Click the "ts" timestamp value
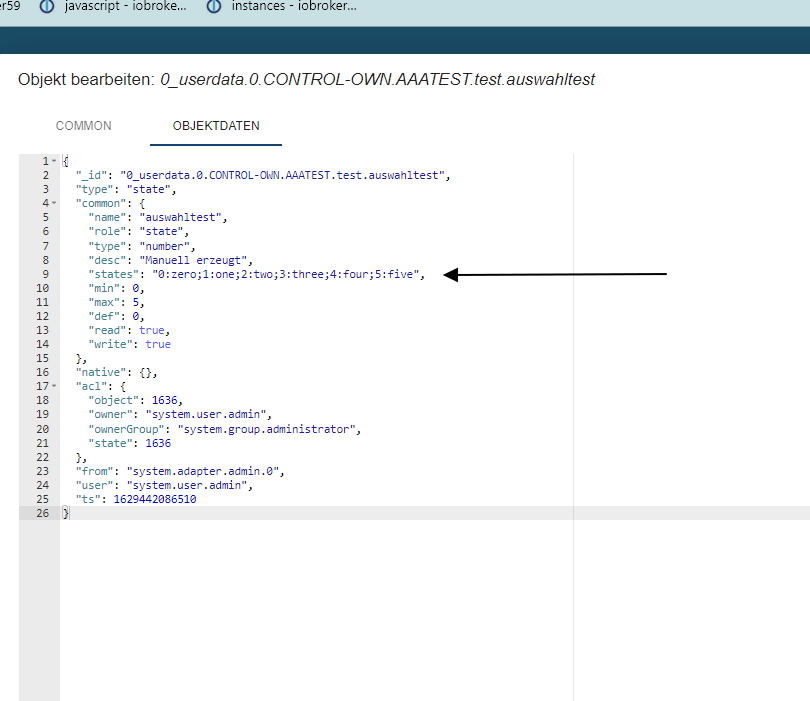The image size is (810, 701). click(x=154, y=499)
